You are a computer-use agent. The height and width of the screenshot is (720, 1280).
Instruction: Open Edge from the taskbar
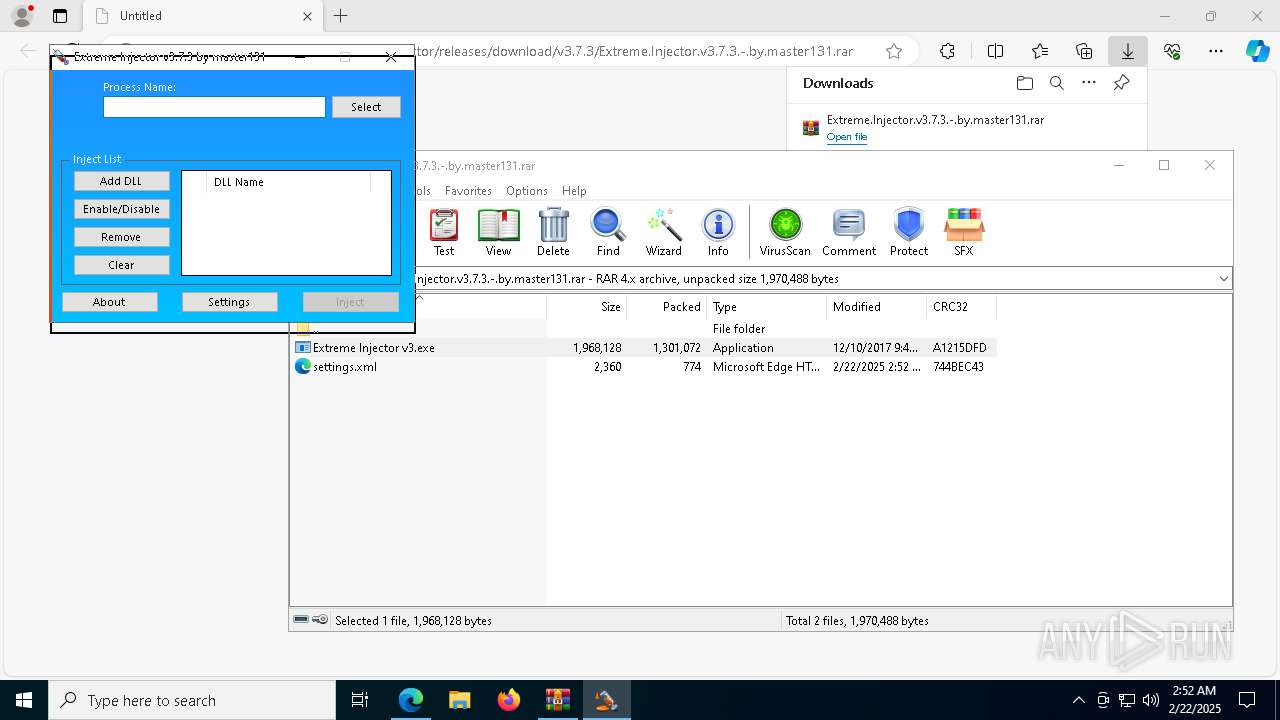[411, 700]
